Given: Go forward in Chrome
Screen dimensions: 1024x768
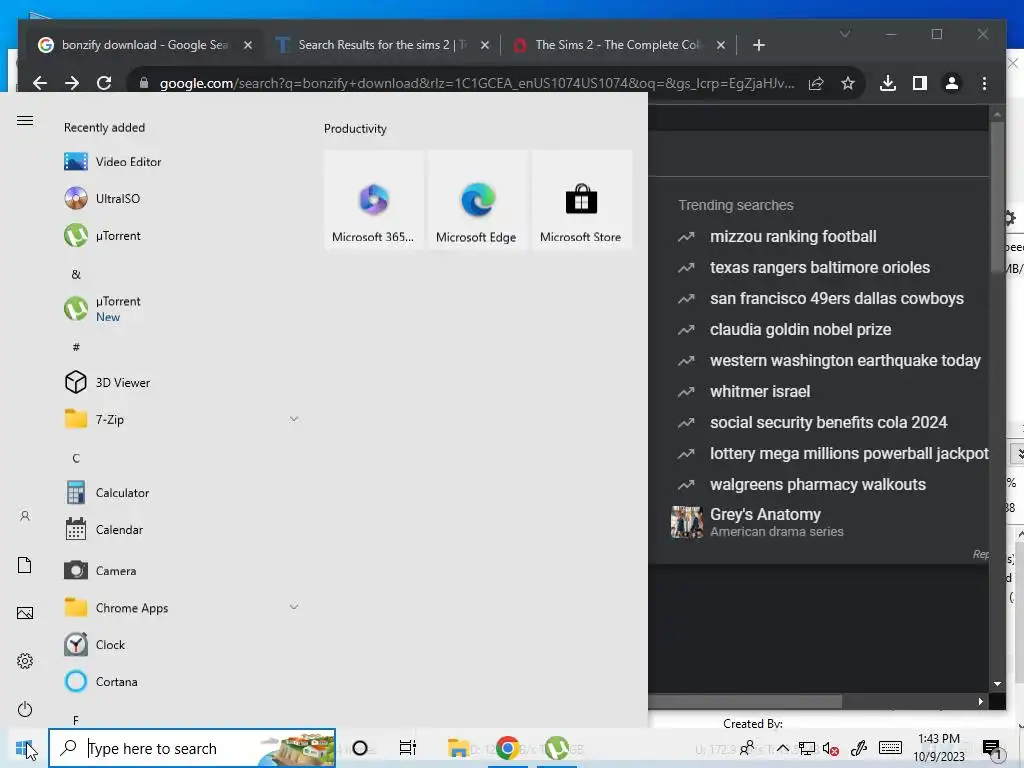Looking at the screenshot, I should (72, 83).
